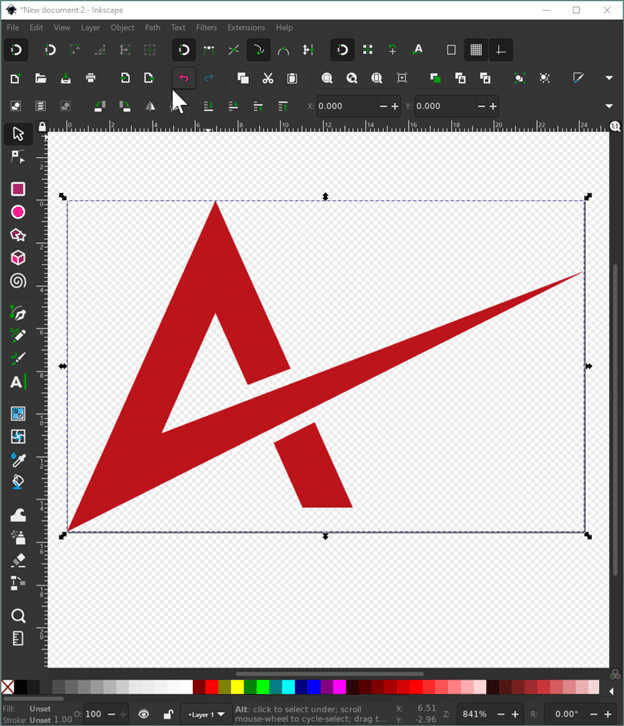Click the vertical canvas scrollbar
Image resolution: width=624 pixels, height=726 pixels.
point(615,419)
